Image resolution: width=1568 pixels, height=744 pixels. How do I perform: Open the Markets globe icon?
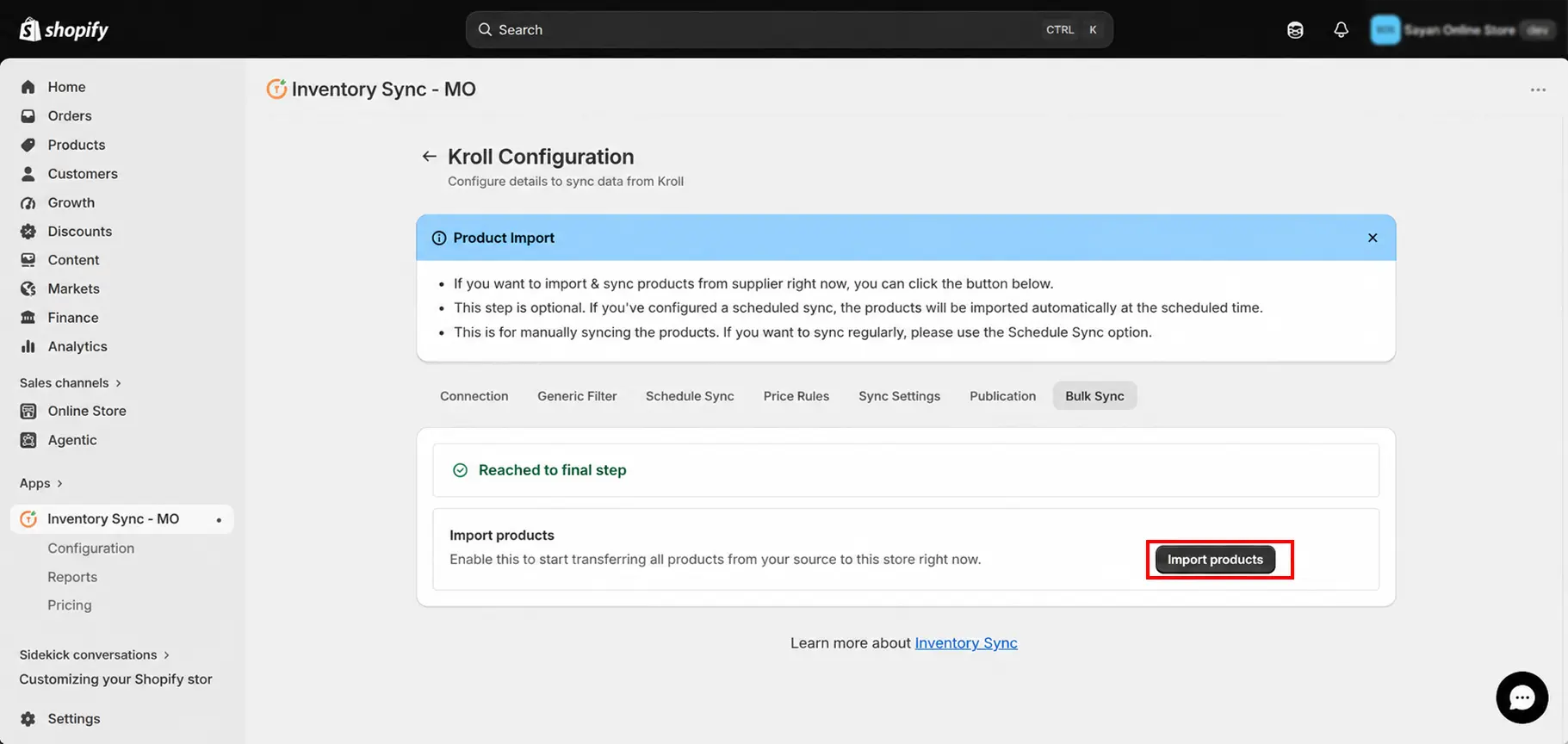[28, 288]
